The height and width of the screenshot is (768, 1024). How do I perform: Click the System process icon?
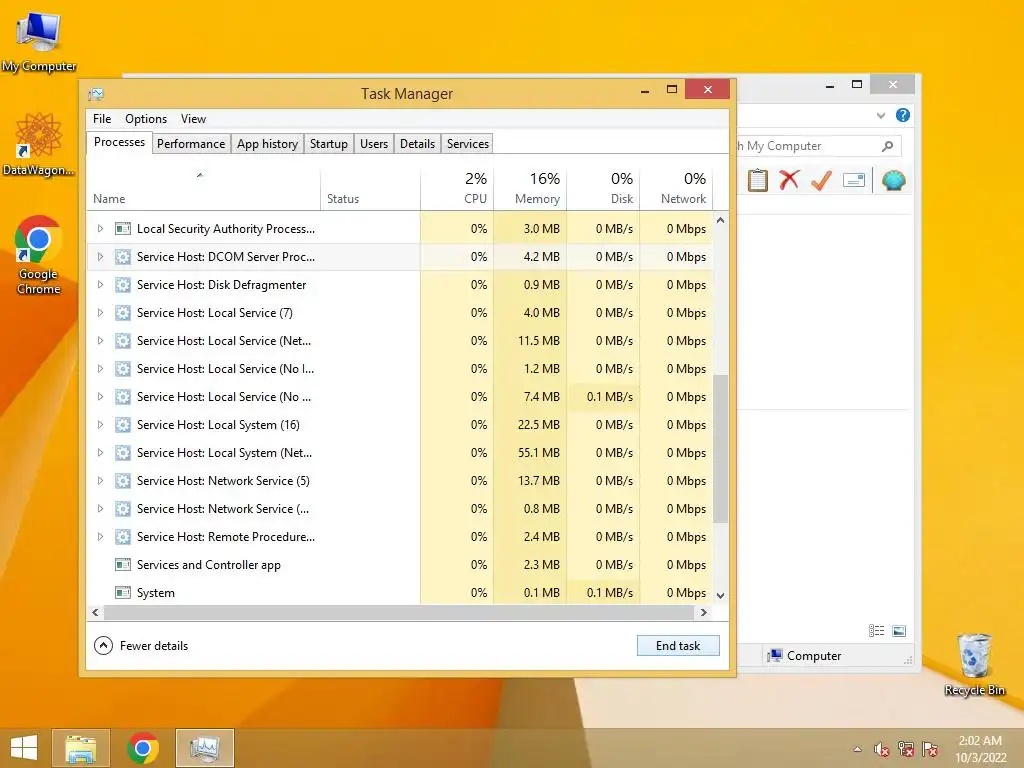tap(123, 593)
